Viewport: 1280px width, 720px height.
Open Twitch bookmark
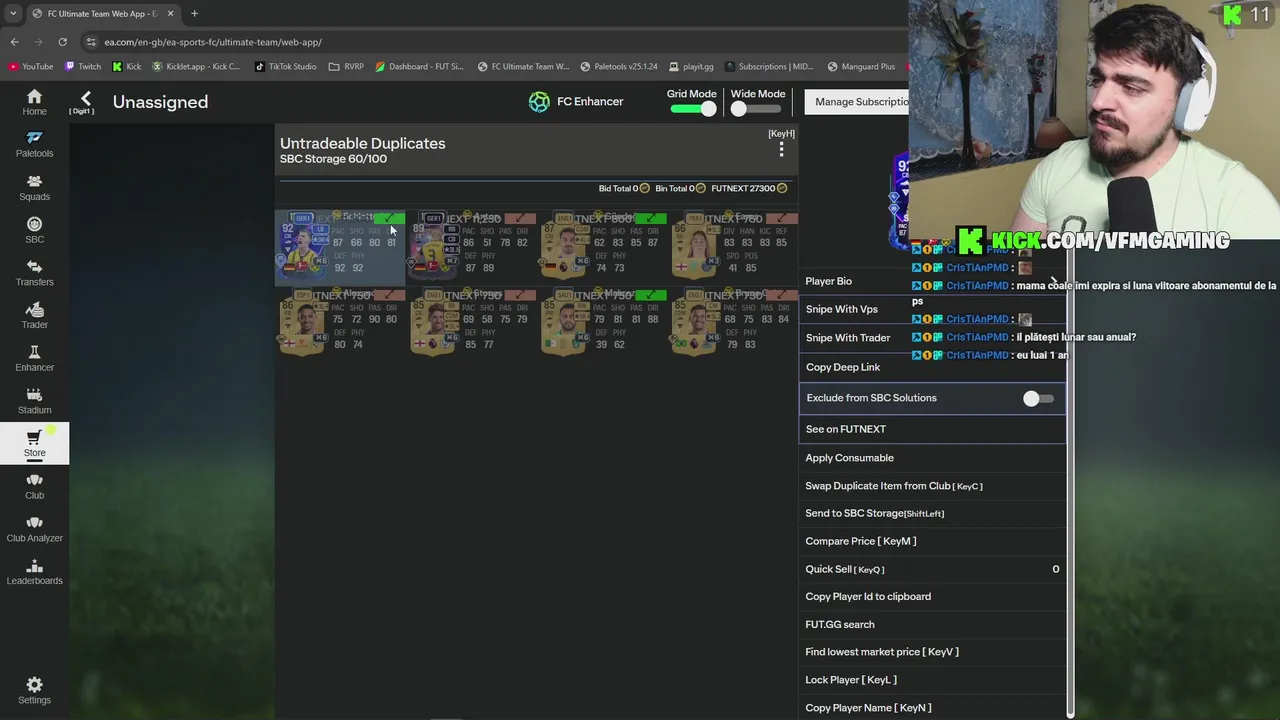tap(83, 67)
